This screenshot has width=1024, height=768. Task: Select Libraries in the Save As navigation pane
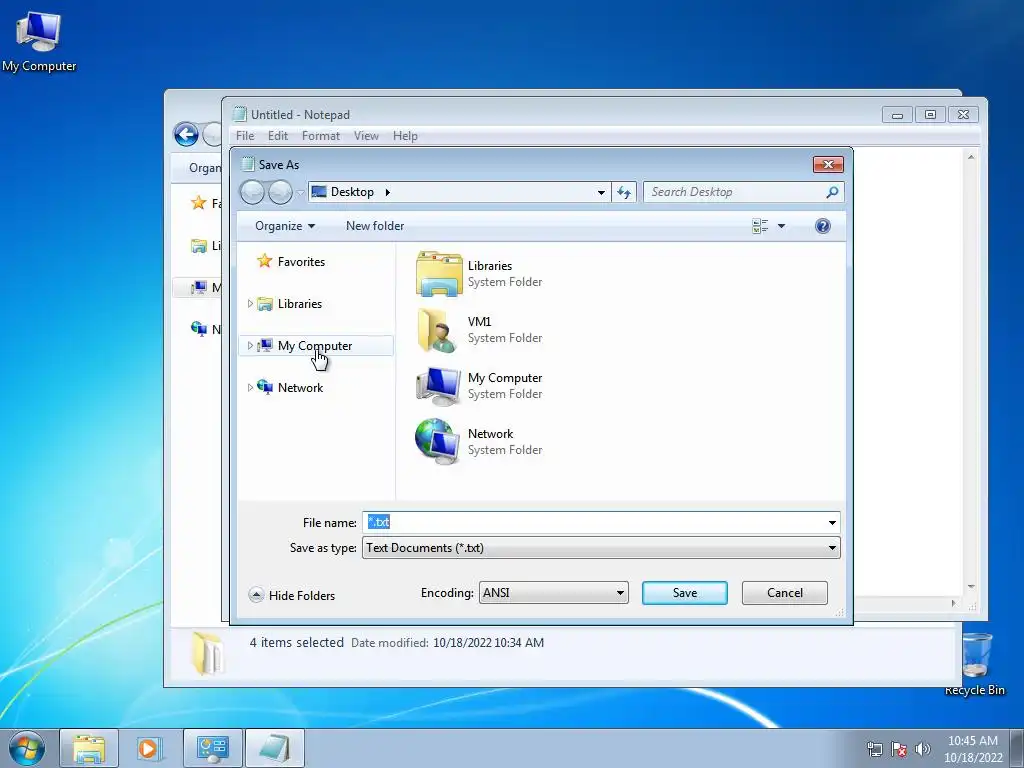coord(300,304)
